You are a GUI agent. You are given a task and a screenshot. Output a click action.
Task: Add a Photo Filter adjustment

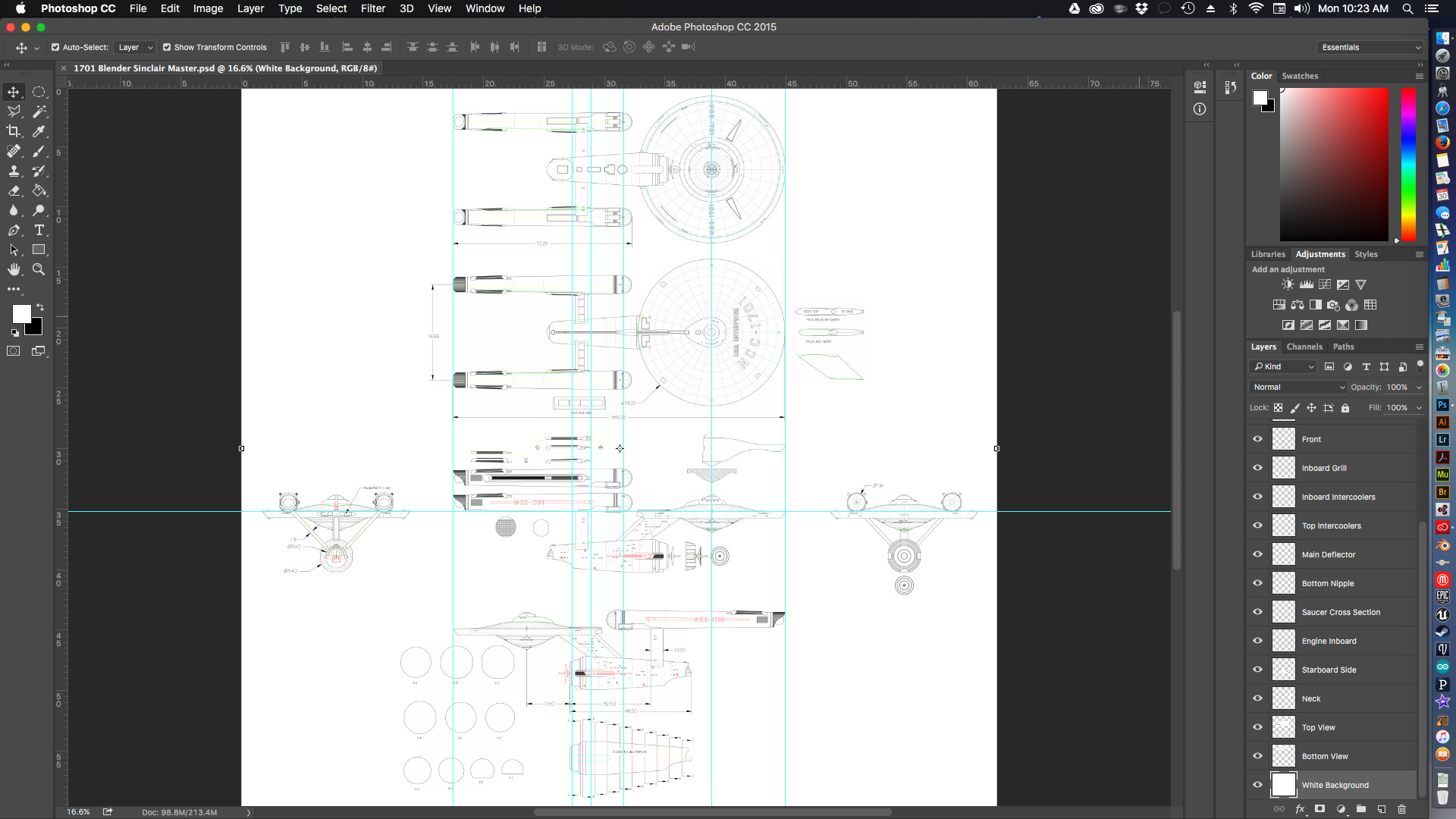pyautogui.click(x=1333, y=305)
